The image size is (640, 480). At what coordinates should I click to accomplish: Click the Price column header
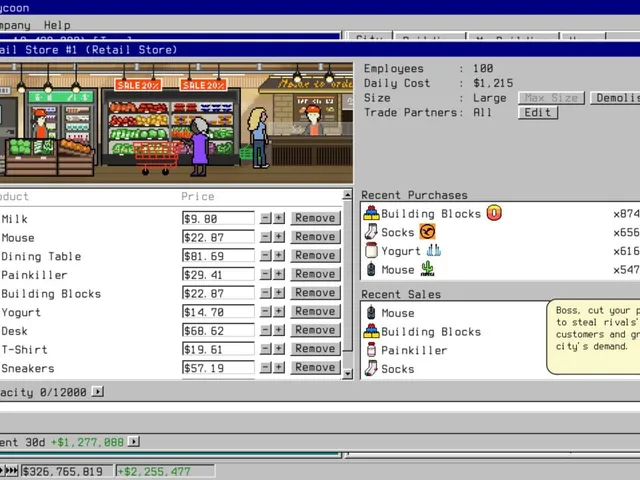(x=198, y=196)
